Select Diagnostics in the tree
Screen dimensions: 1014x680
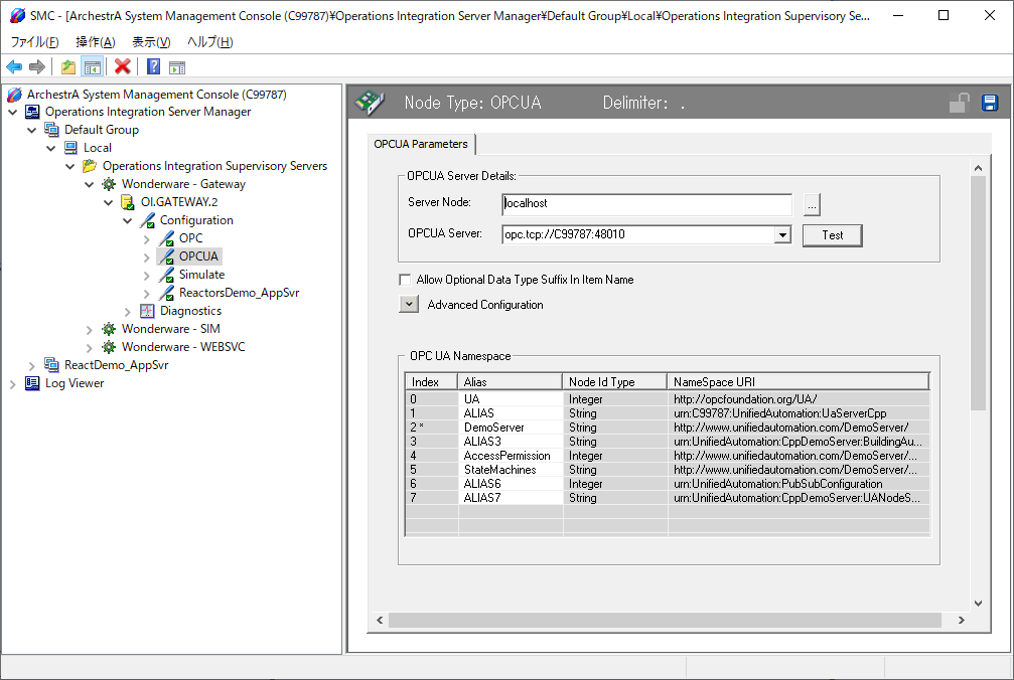pyautogui.click(x=190, y=311)
